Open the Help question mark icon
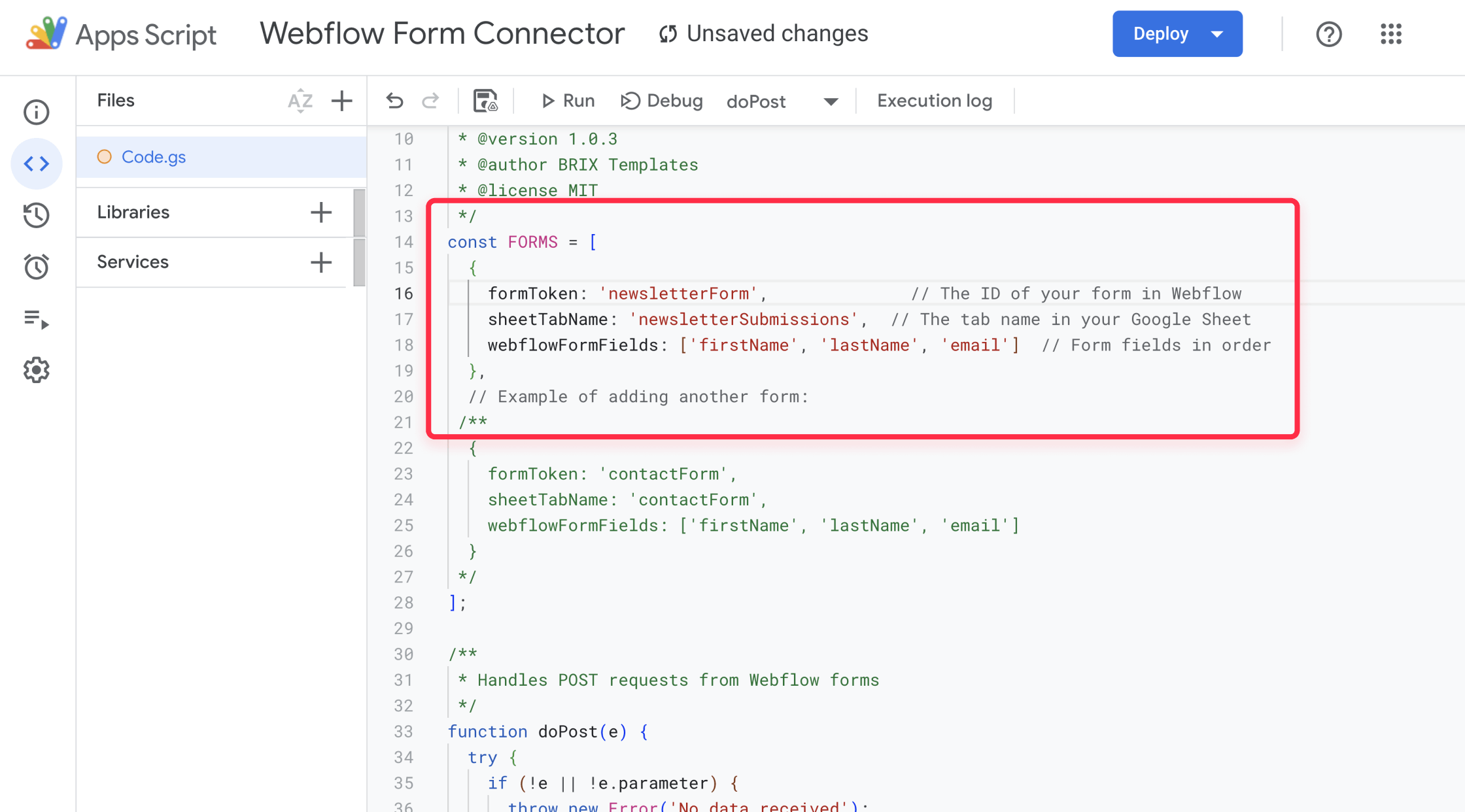 click(1329, 34)
